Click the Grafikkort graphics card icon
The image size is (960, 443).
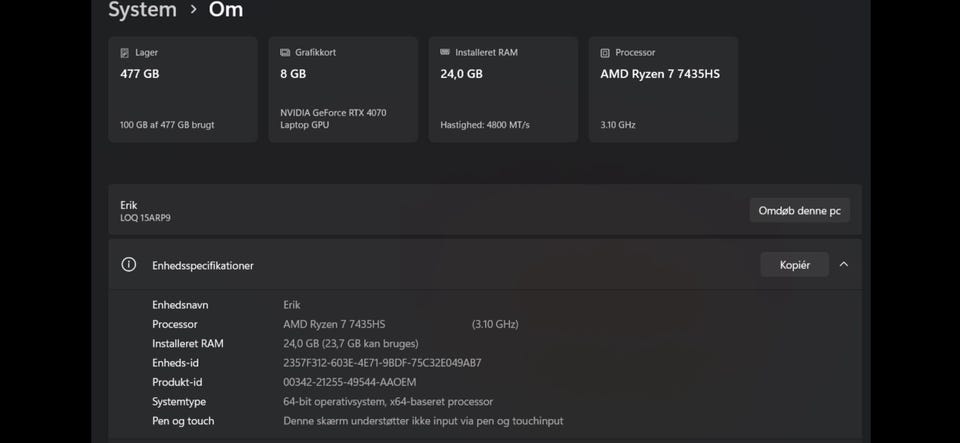coord(285,52)
